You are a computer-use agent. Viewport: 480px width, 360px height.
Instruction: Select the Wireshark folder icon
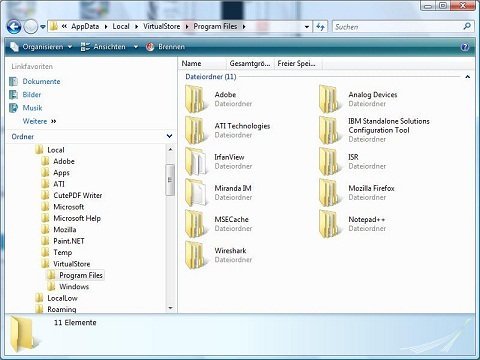[x=196, y=255]
